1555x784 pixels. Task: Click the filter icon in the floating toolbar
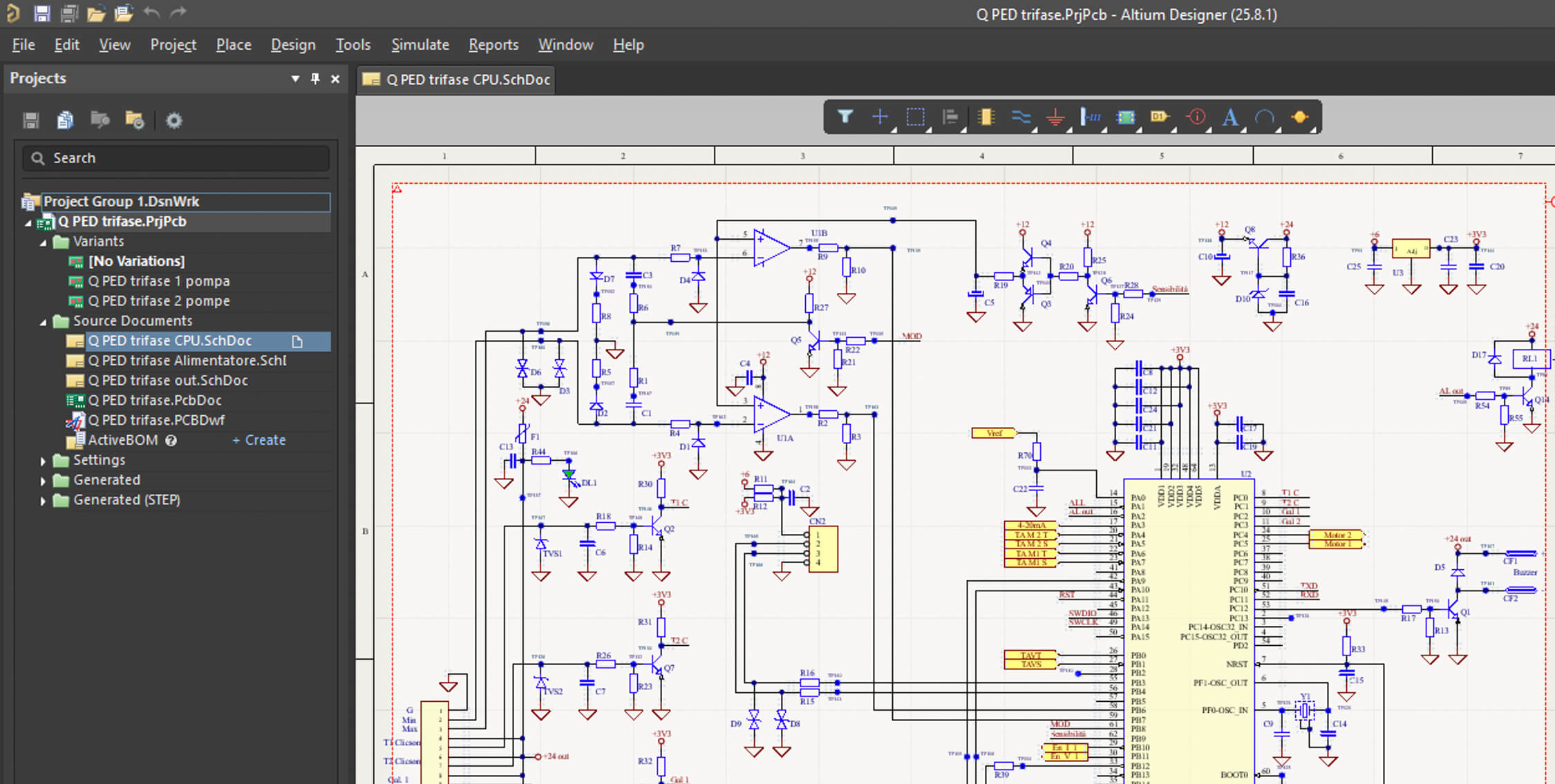pos(846,117)
